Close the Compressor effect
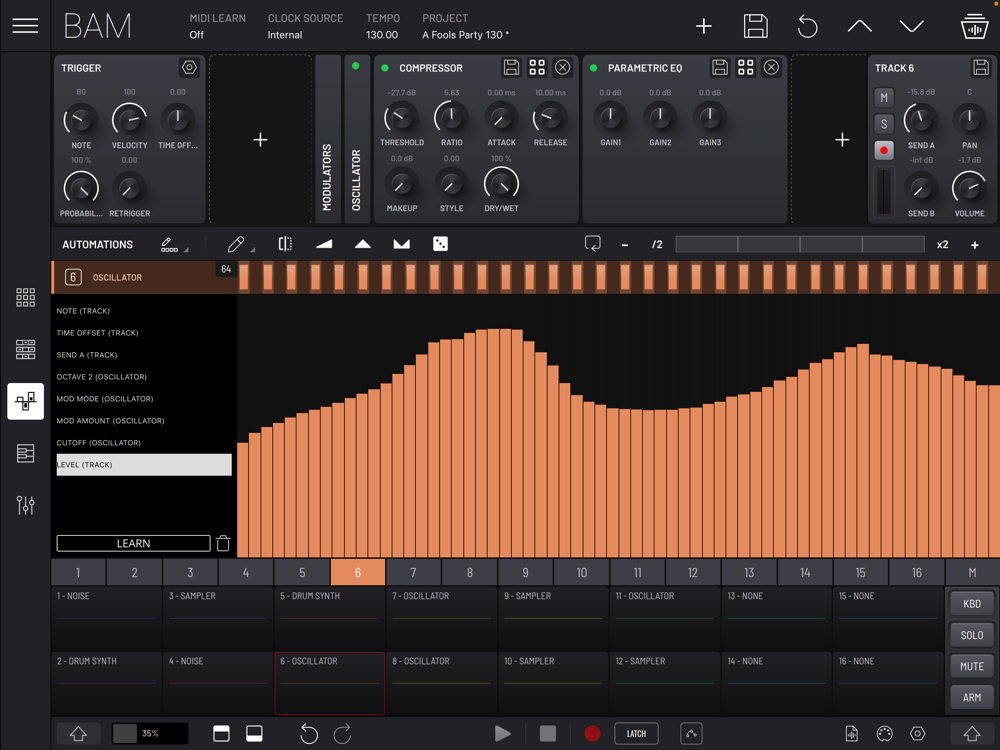The width and height of the screenshot is (1000, 750). coord(563,68)
